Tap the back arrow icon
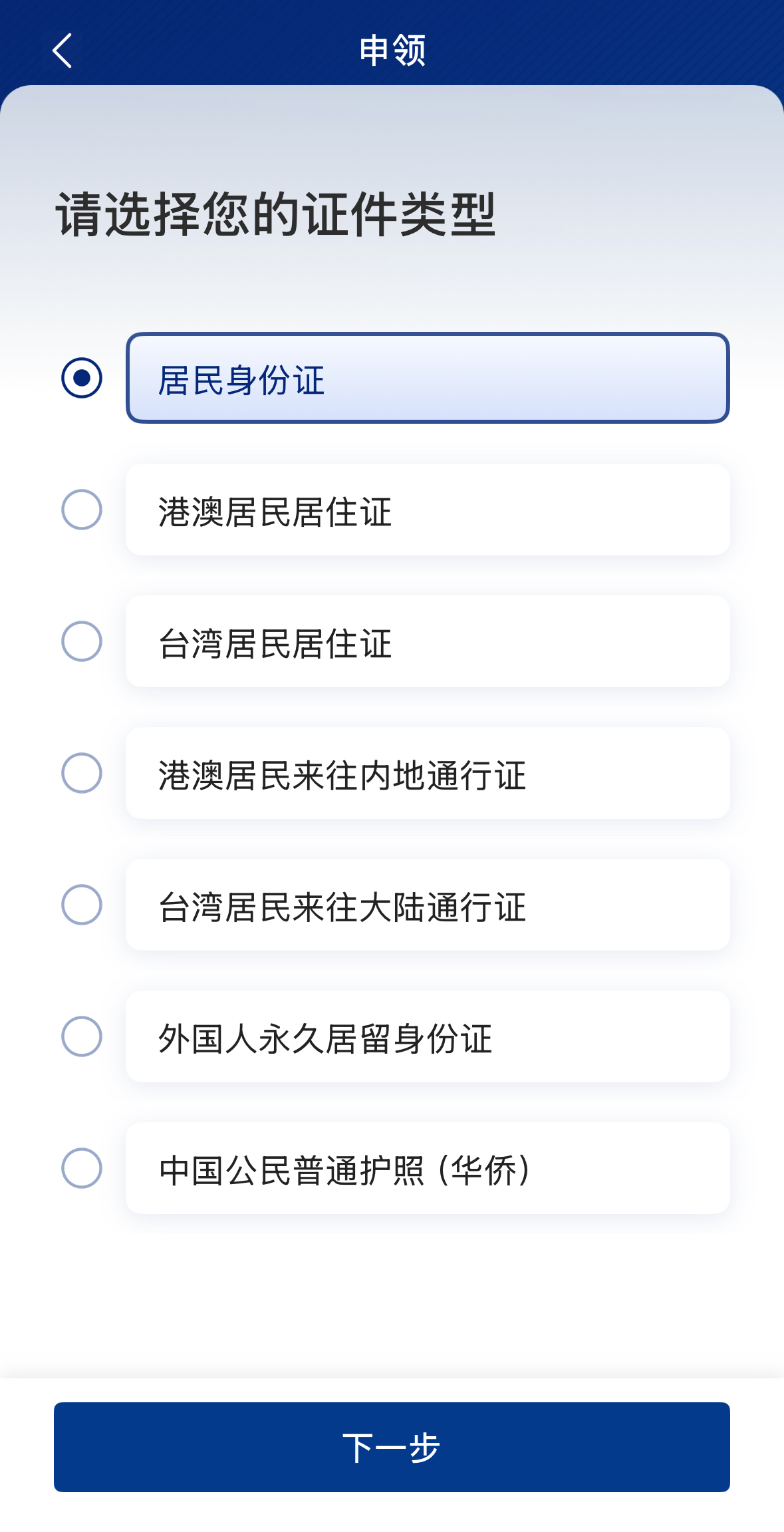The width and height of the screenshot is (784, 1532). [x=62, y=51]
